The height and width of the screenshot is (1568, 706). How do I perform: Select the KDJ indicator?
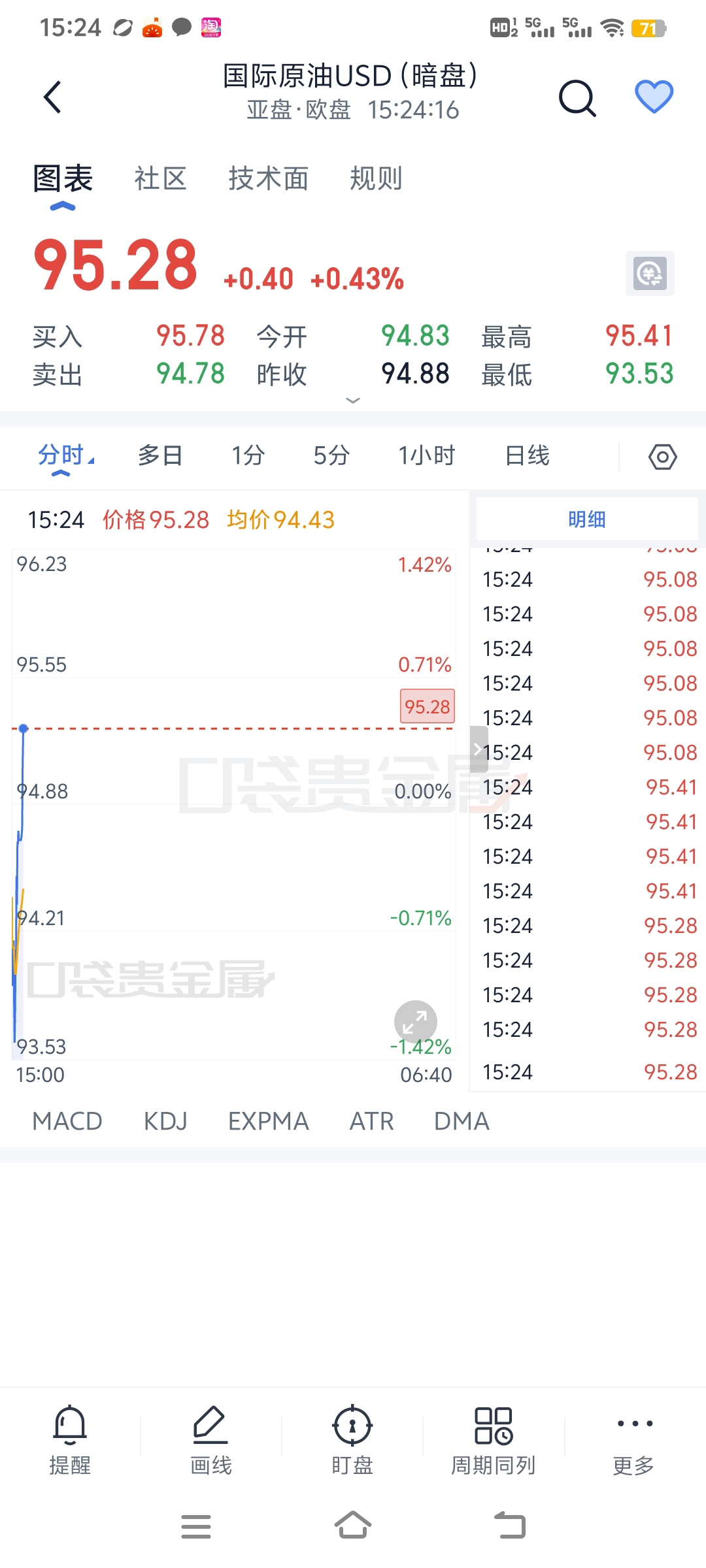165,1121
